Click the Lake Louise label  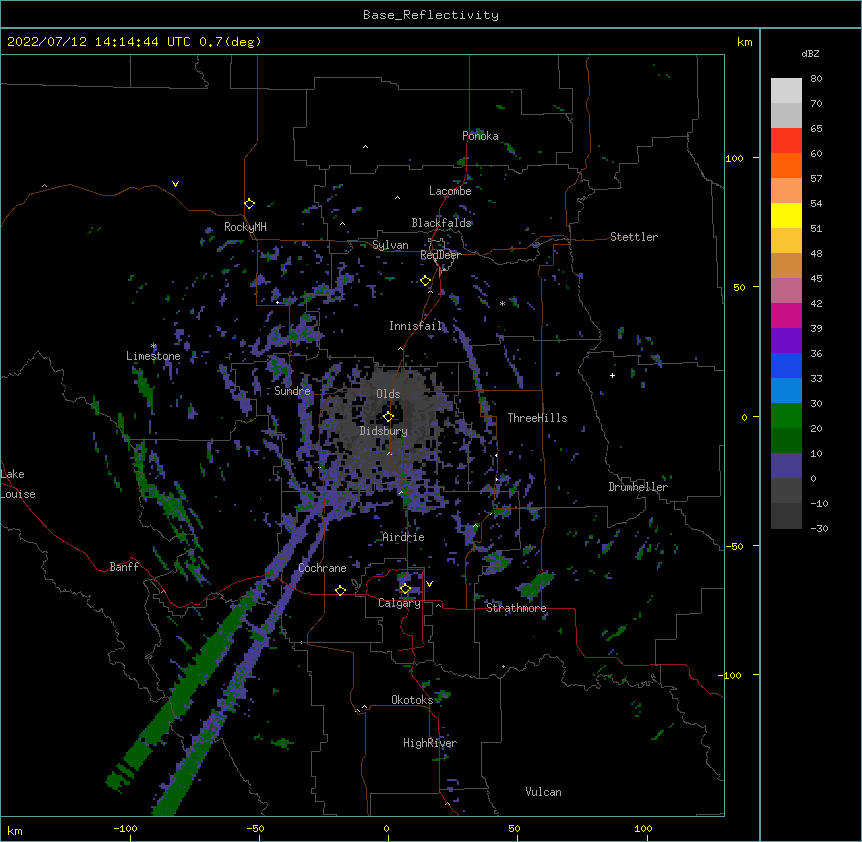pyautogui.click(x=18, y=484)
